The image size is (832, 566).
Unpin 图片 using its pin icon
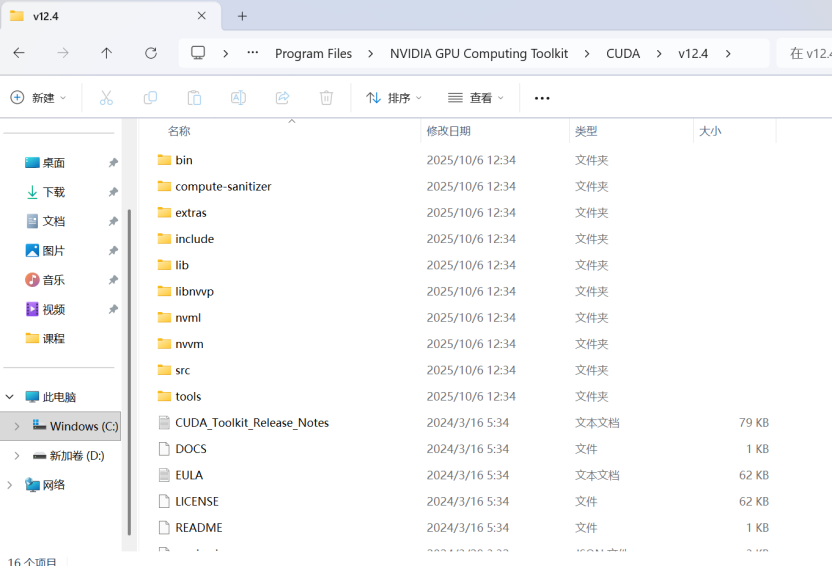point(113,250)
